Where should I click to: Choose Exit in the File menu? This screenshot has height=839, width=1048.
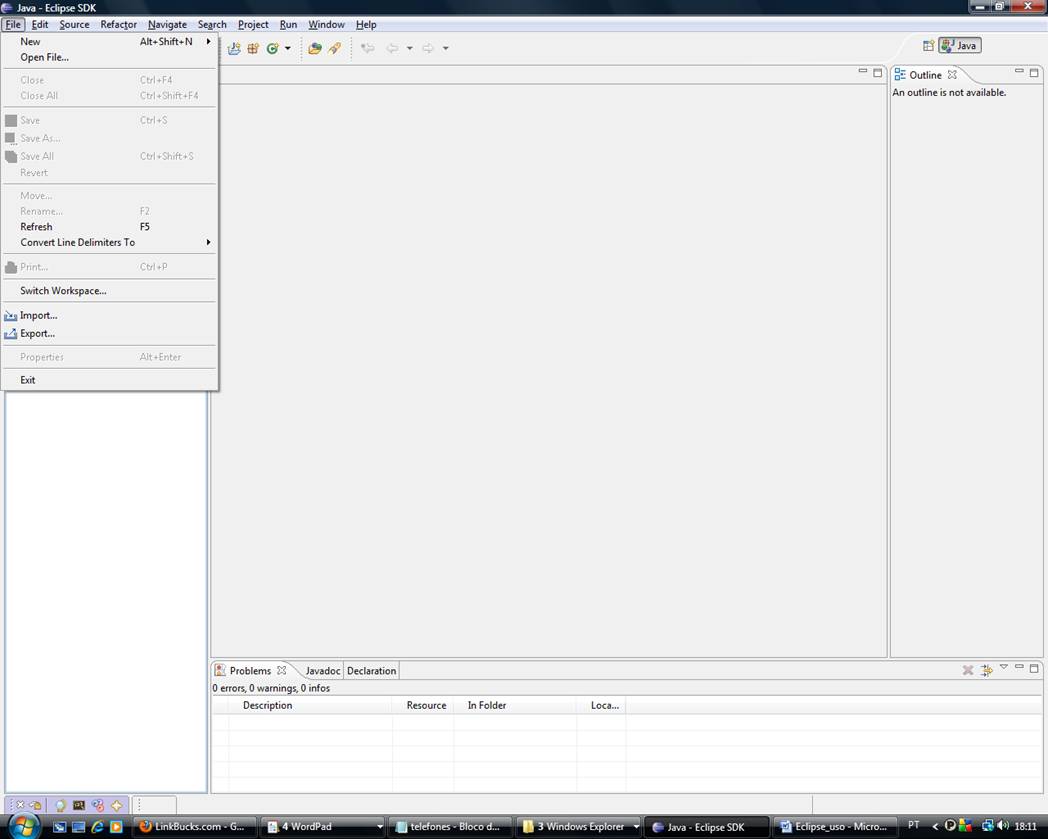(x=110, y=380)
